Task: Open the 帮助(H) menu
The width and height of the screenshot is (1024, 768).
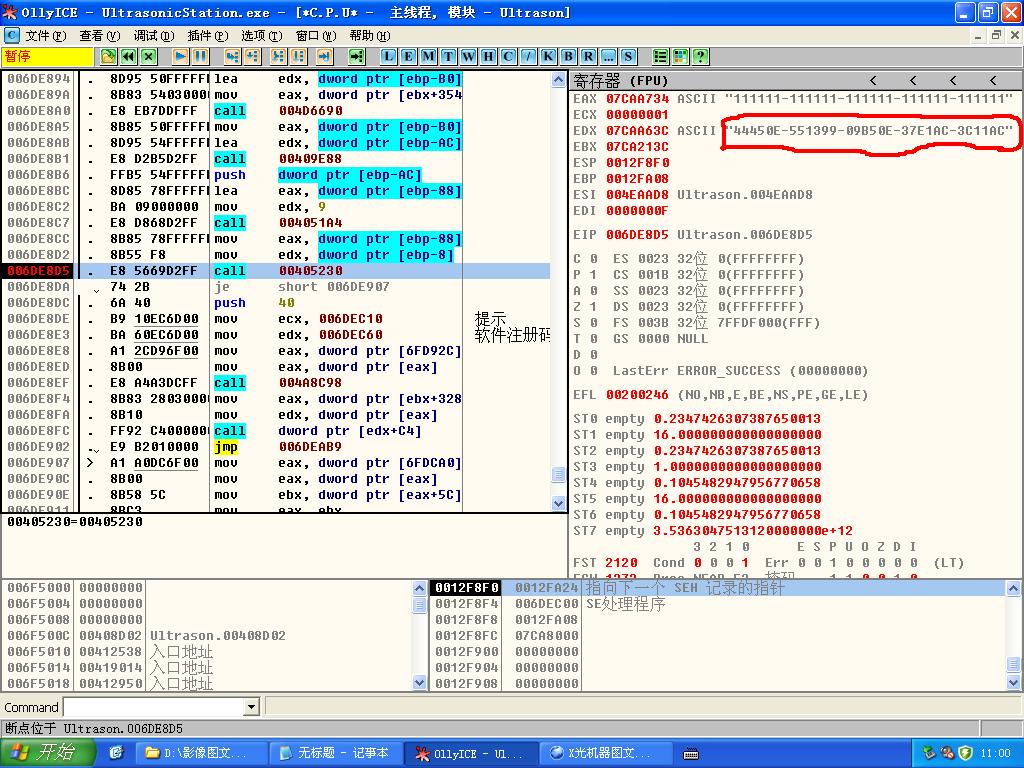Action: coord(369,36)
